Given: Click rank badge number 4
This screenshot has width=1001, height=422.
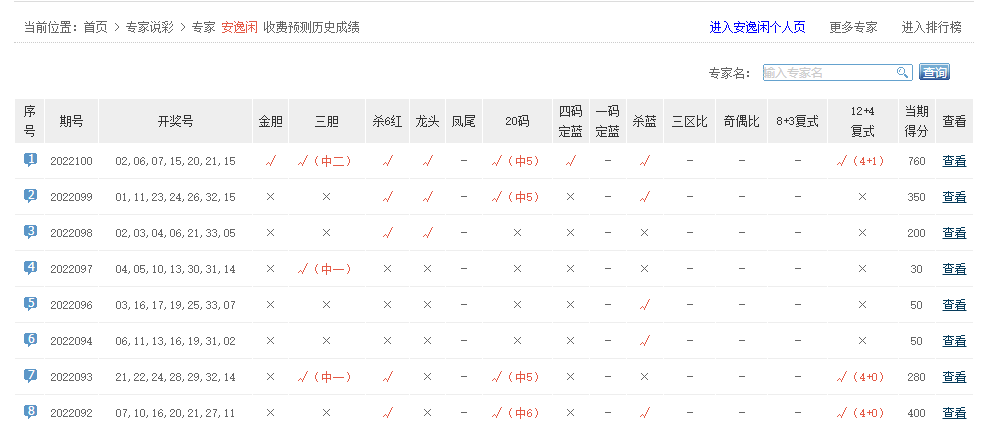Looking at the screenshot, I should (30, 268).
